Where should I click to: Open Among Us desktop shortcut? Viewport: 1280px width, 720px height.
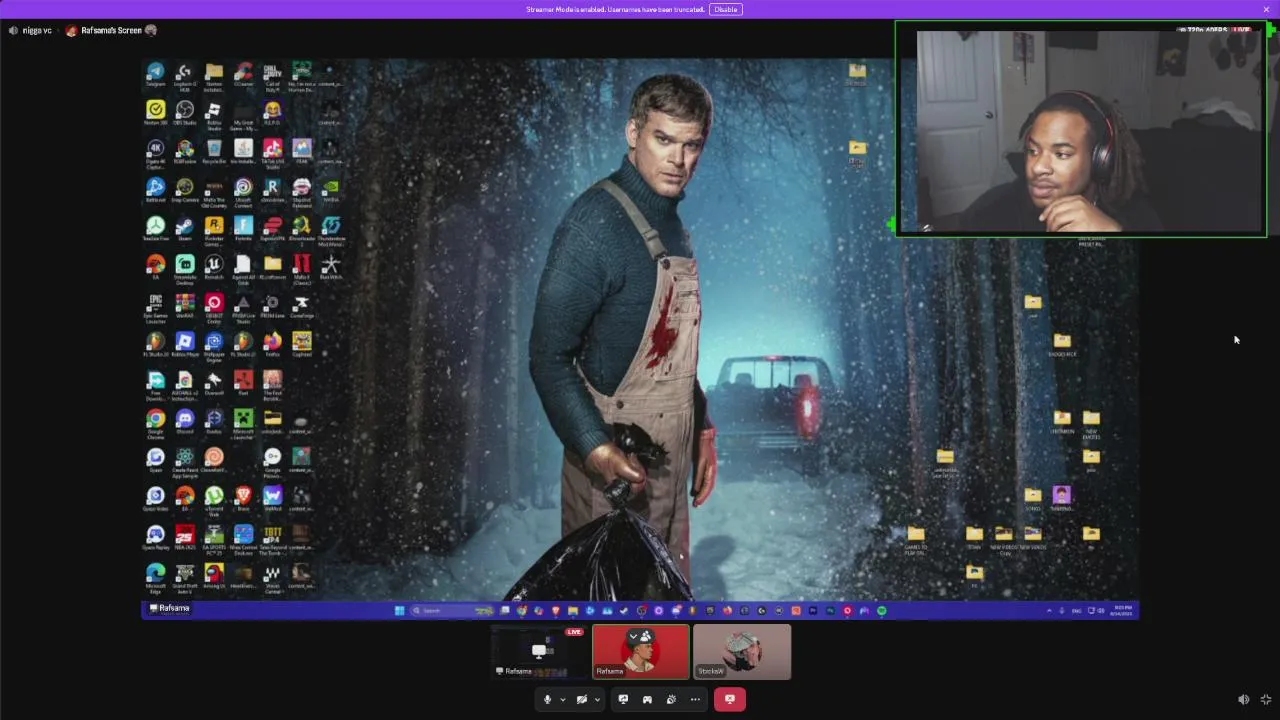point(214,575)
